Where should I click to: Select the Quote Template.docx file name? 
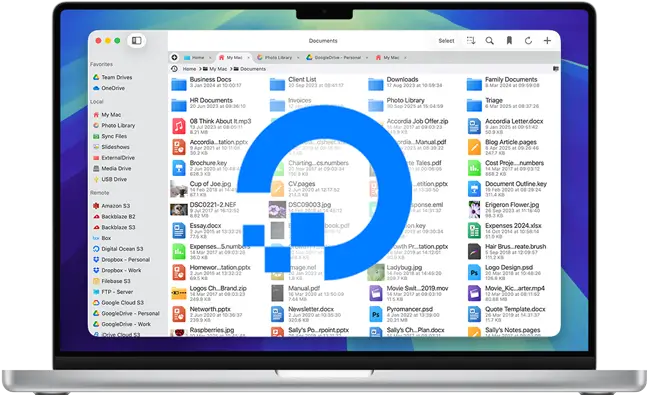(515, 309)
